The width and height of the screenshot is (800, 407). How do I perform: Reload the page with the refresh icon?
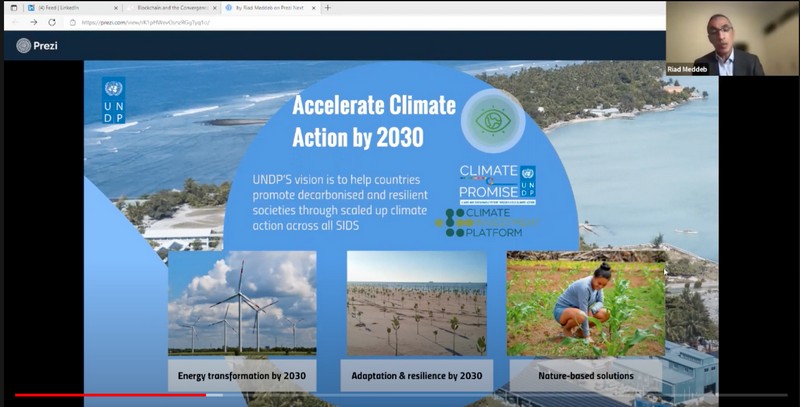click(52, 22)
